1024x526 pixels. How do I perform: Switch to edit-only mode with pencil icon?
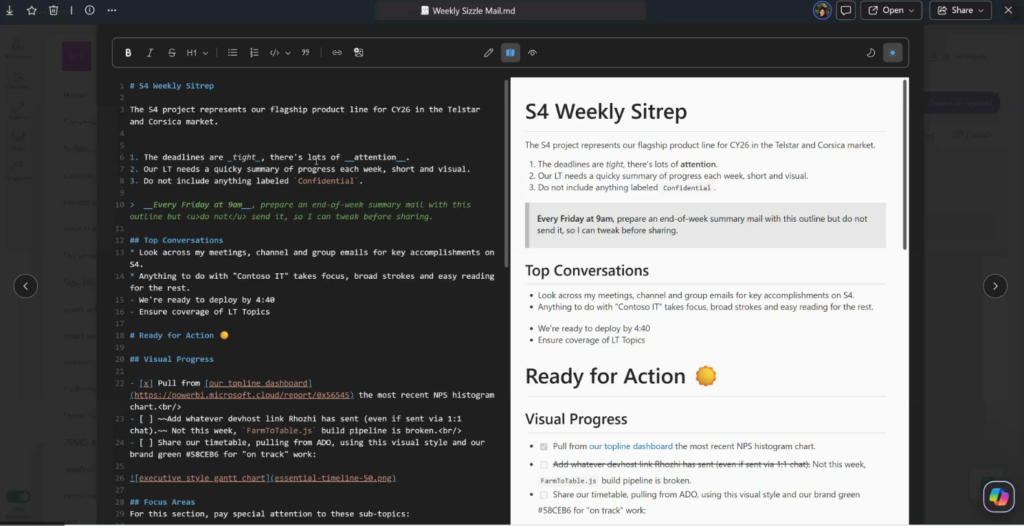point(488,52)
